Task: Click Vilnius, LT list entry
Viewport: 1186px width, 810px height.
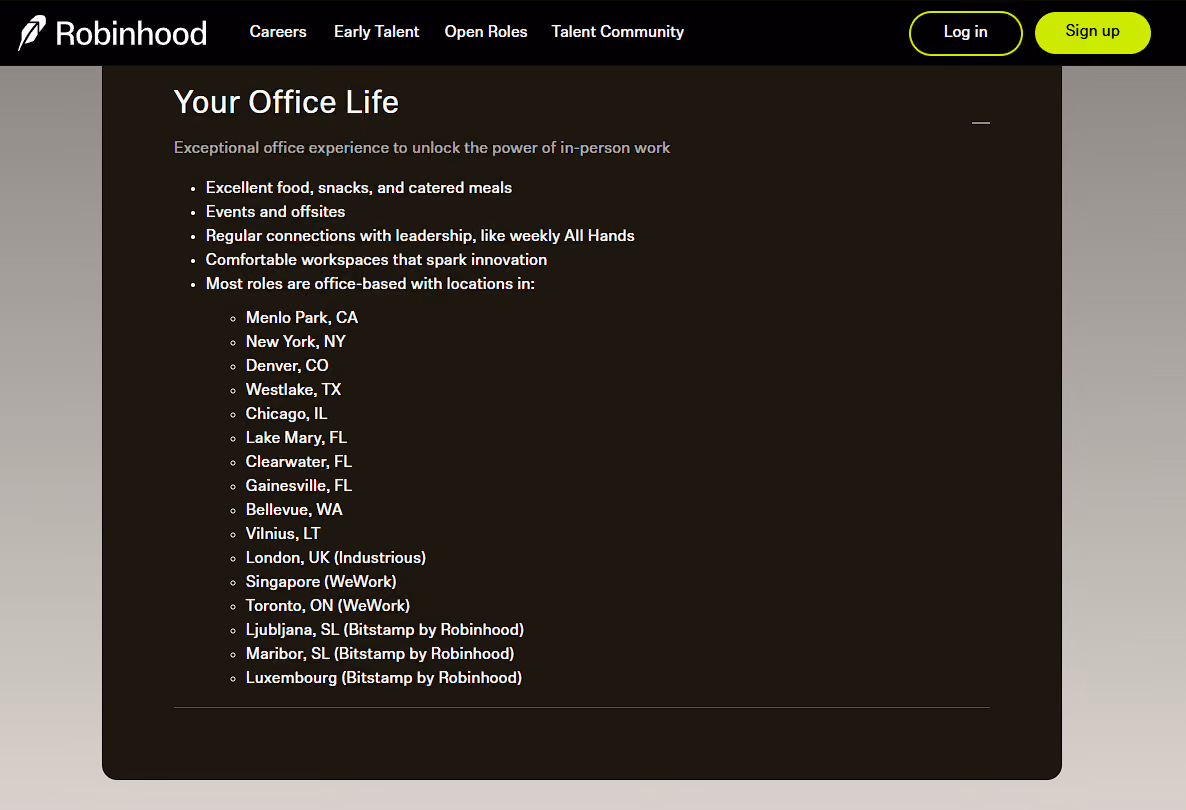Action: coord(283,534)
